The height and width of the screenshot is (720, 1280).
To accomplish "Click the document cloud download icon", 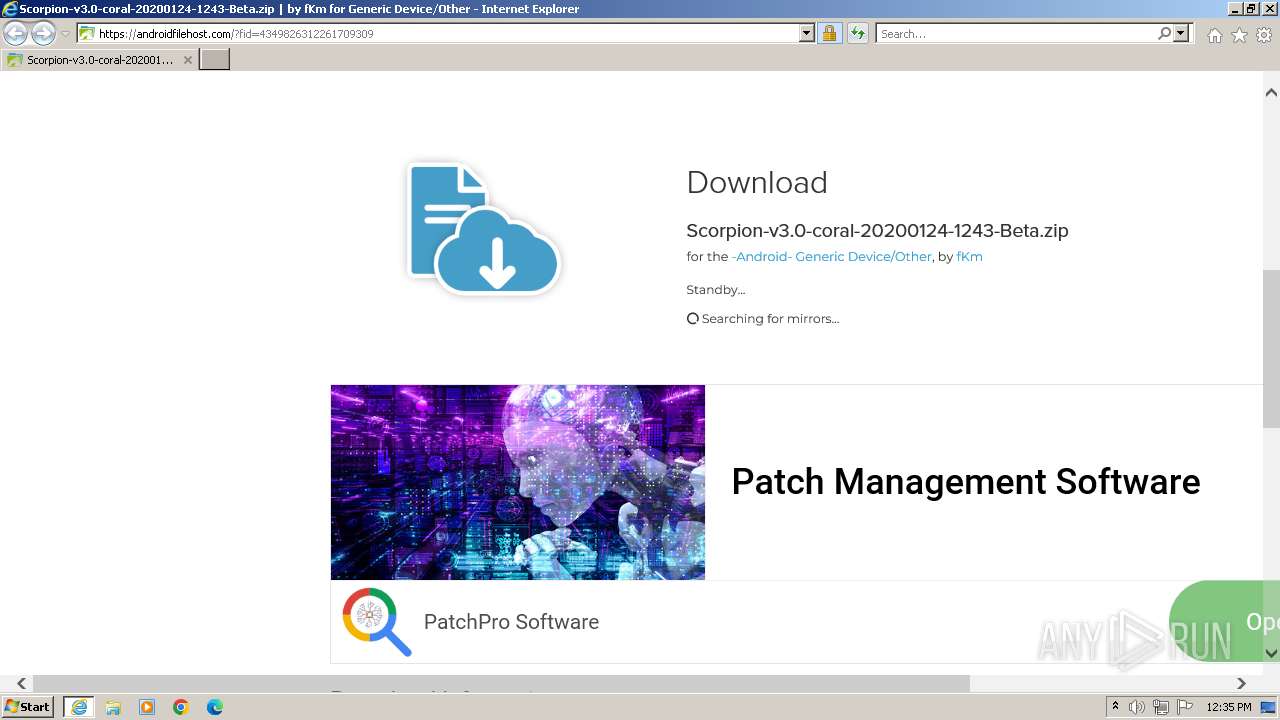I will tap(484, 228).
